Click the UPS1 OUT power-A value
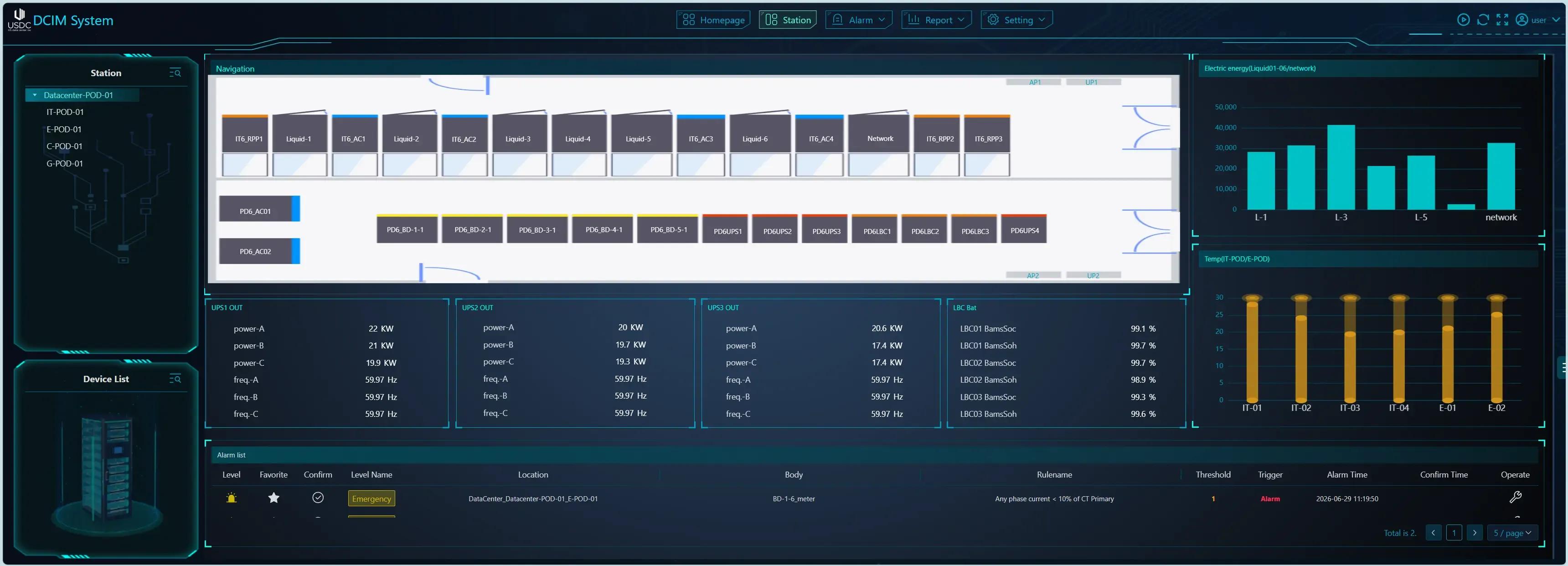1568x566 pixels. (381, 328)
